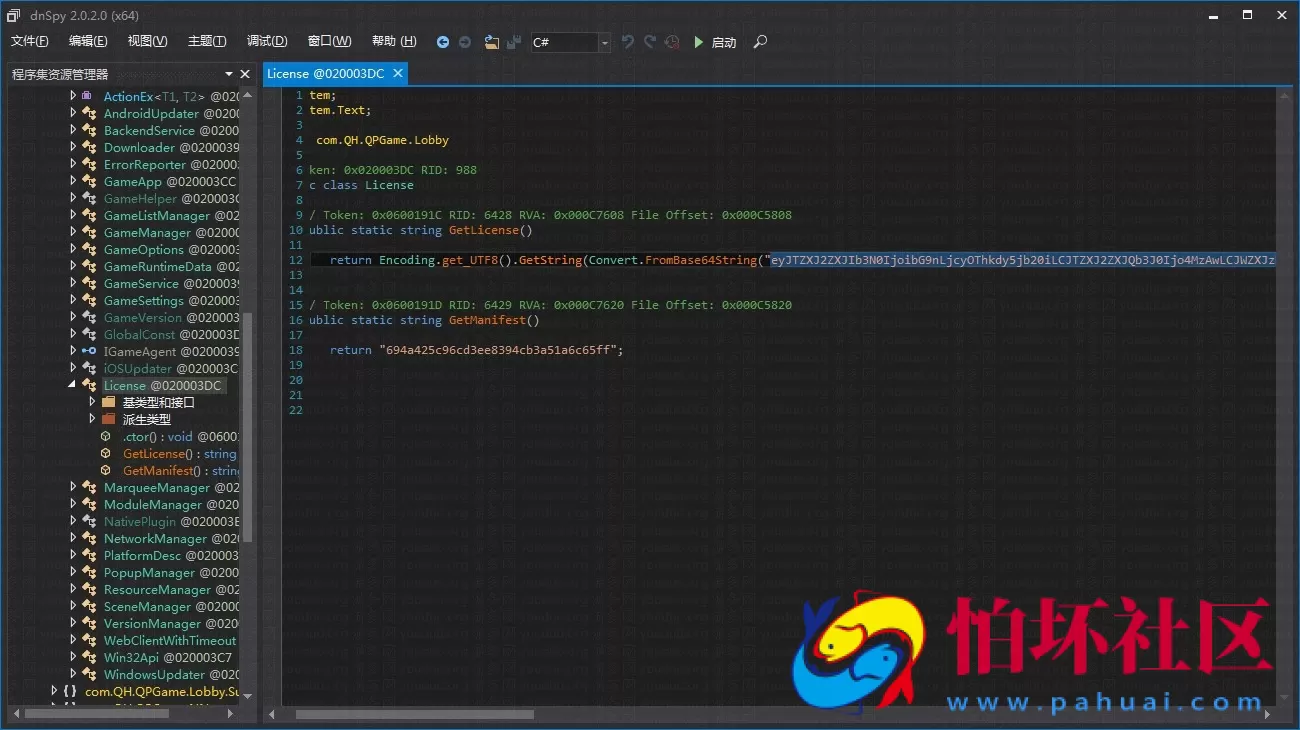Click the Save All toolbar icon
This screenshot has width=1300, height=730.
(x=514, y=42)
